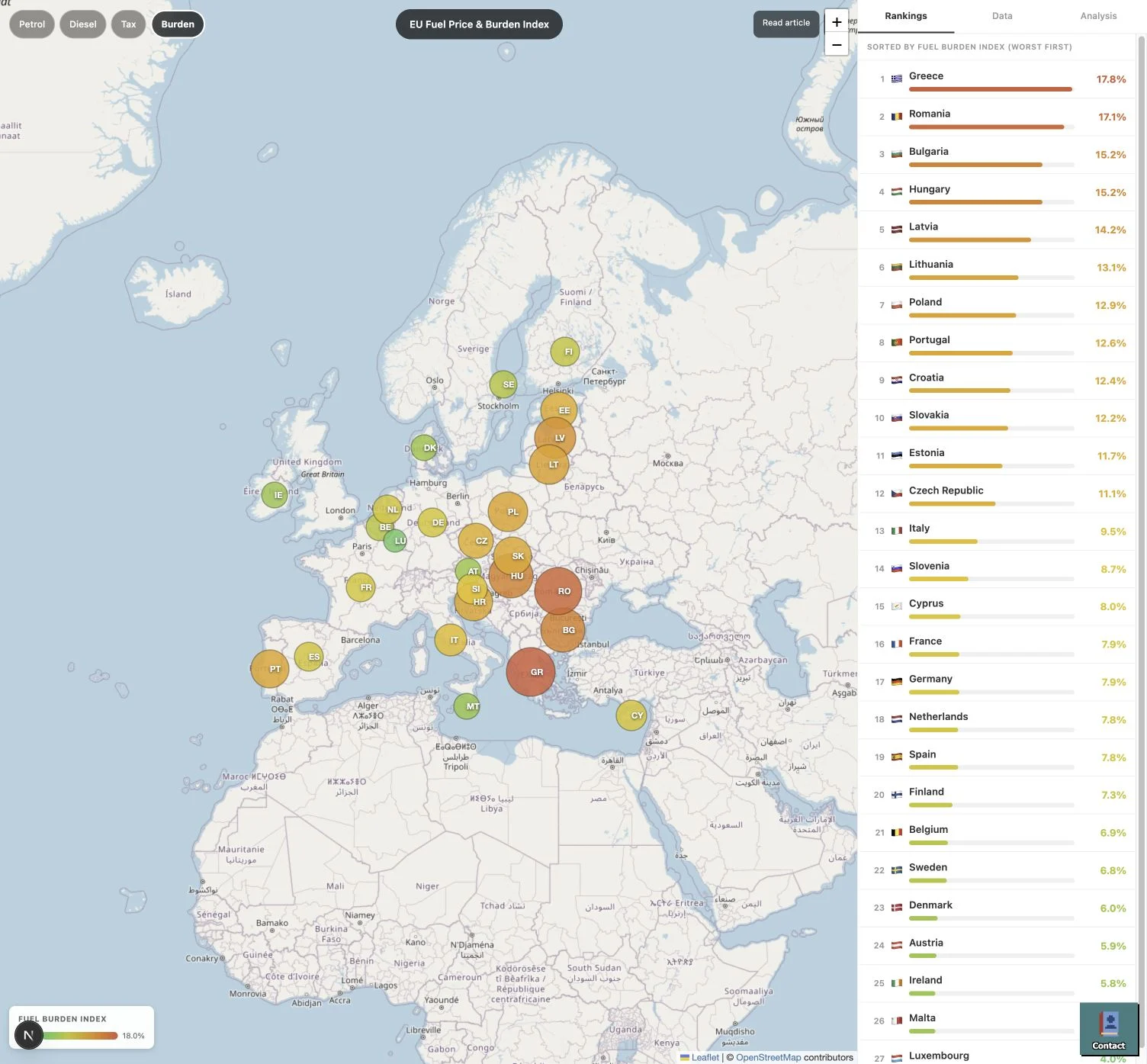Image resolution: width=1147 pixels, height=1064 pixels.
Task: Click the Fuel Burden Index legend gradient
Action: pyautogui.click(x=80, y=1036)
